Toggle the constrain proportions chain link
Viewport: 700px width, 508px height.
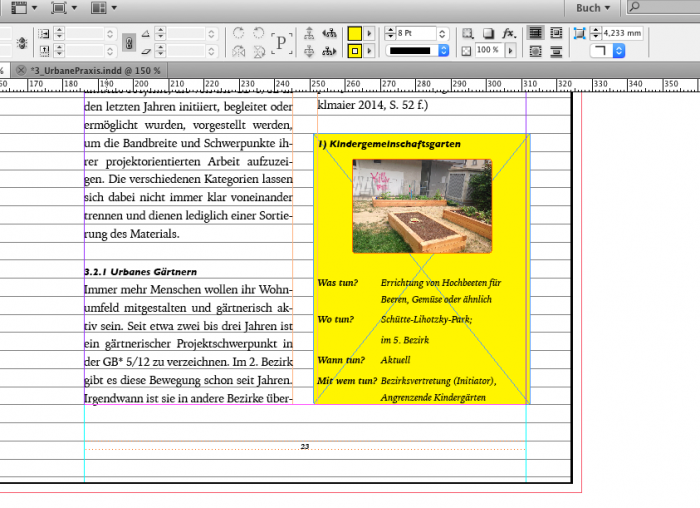point(129,42)
